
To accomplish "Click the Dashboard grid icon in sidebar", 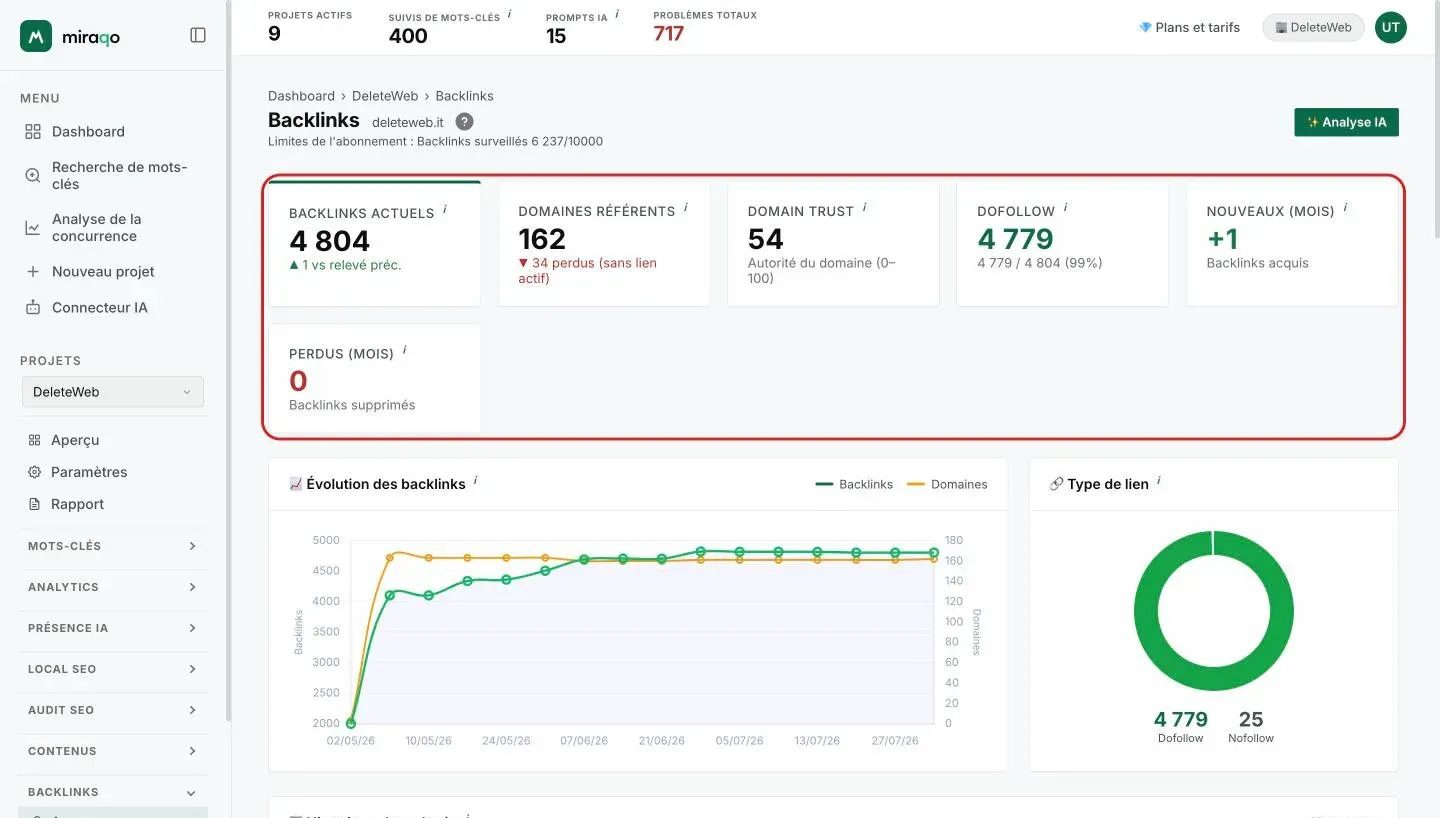I will click(33, 132).
